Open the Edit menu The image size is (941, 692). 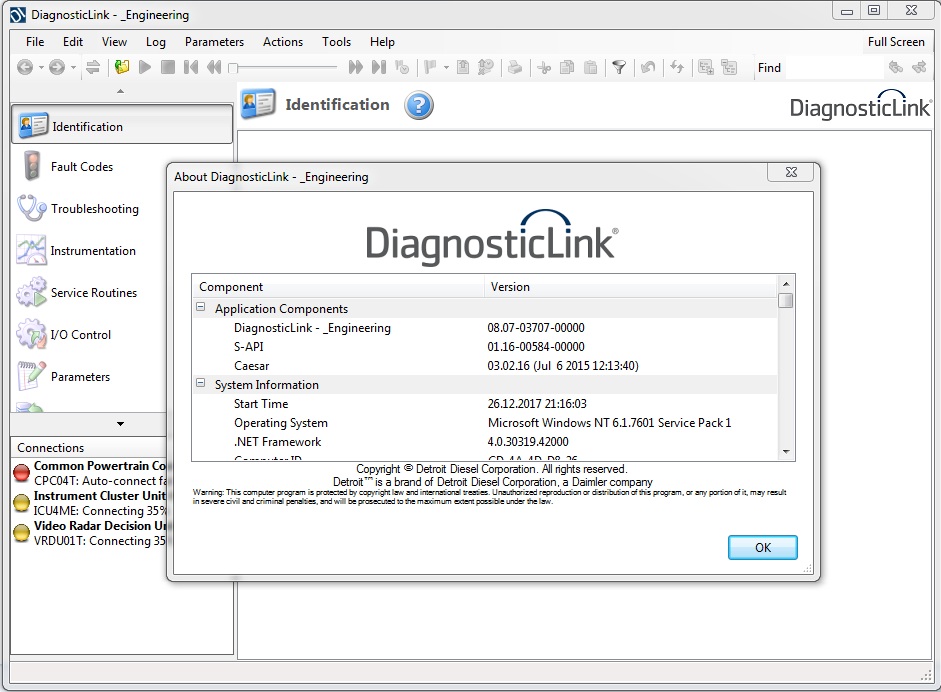pyautogui.click(x=73, y=41)
